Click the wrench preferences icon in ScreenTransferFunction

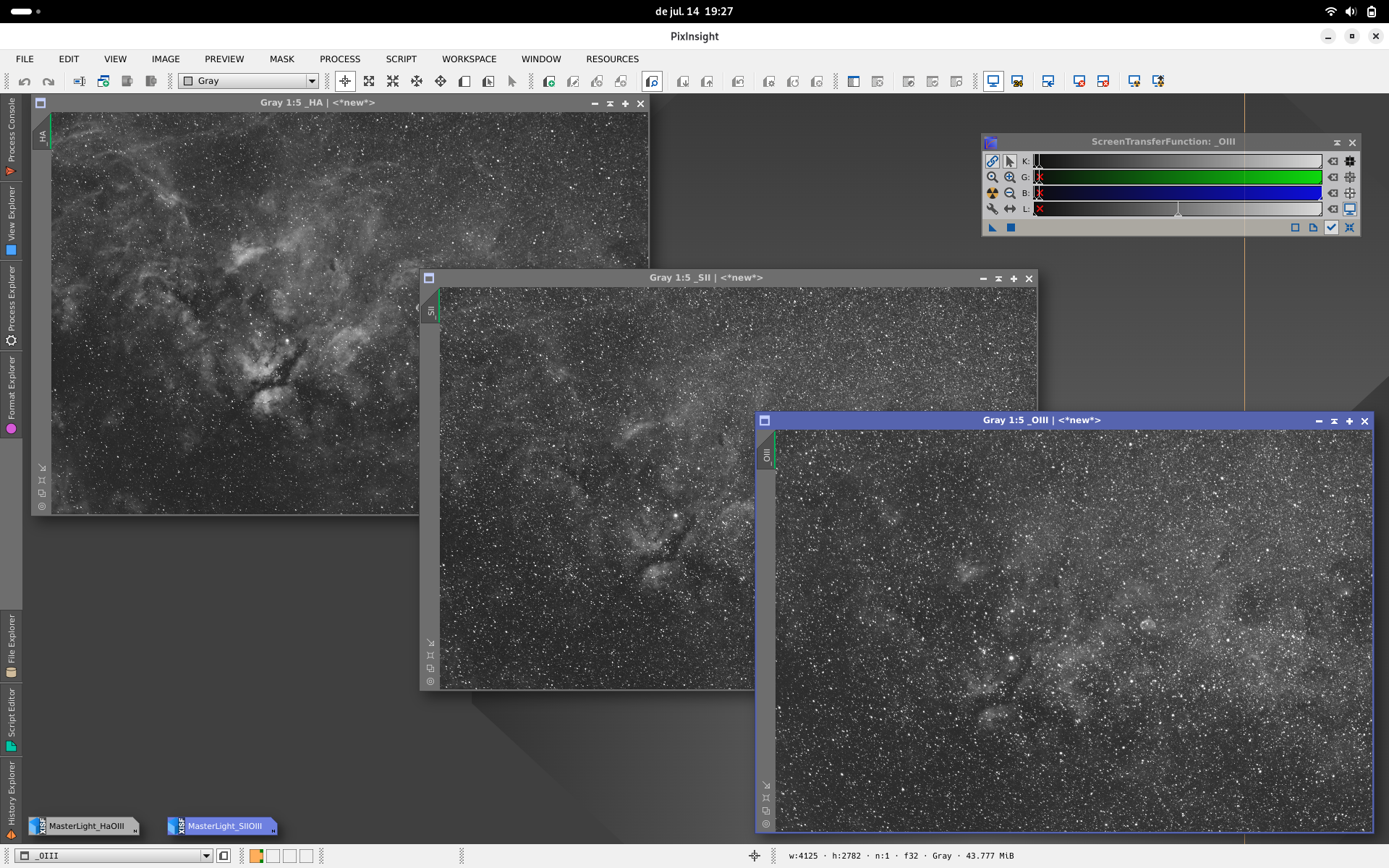point(993,209)
